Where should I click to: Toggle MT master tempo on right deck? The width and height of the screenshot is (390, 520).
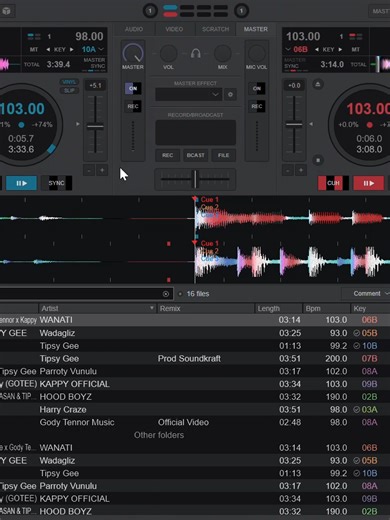(x=356, y=49)
